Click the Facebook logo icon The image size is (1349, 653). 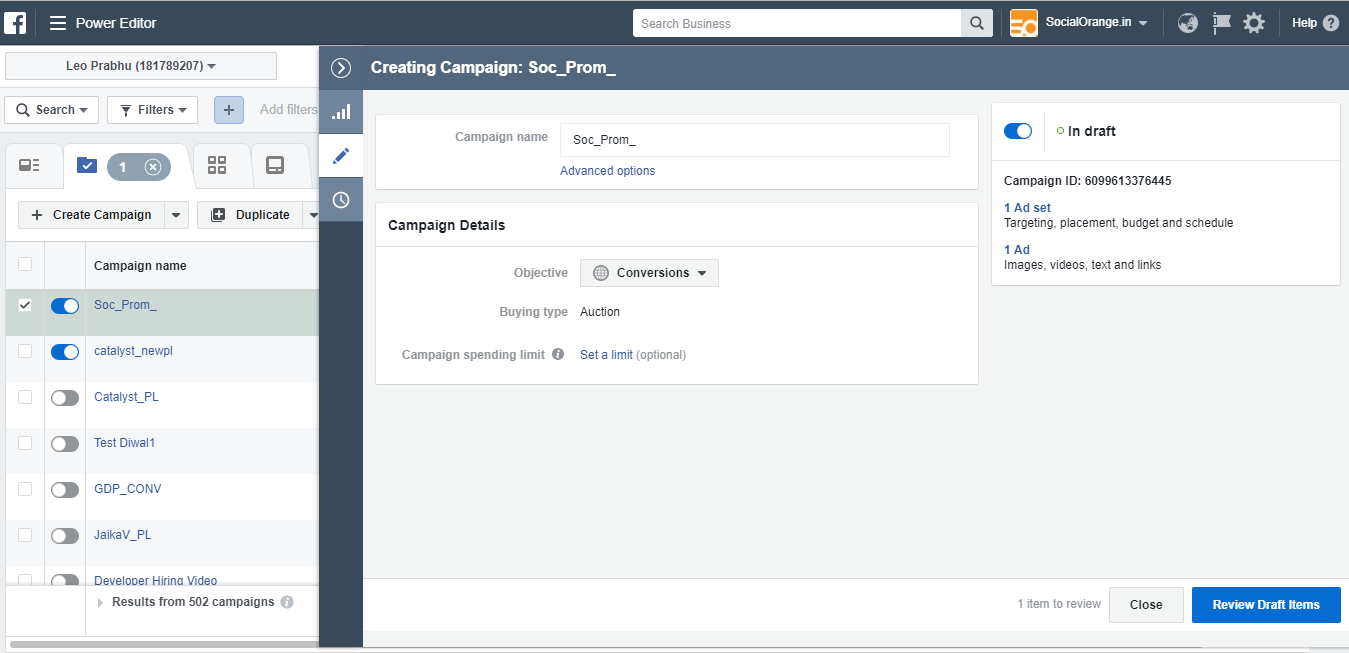pyautogui.click(x=15, y=22)
